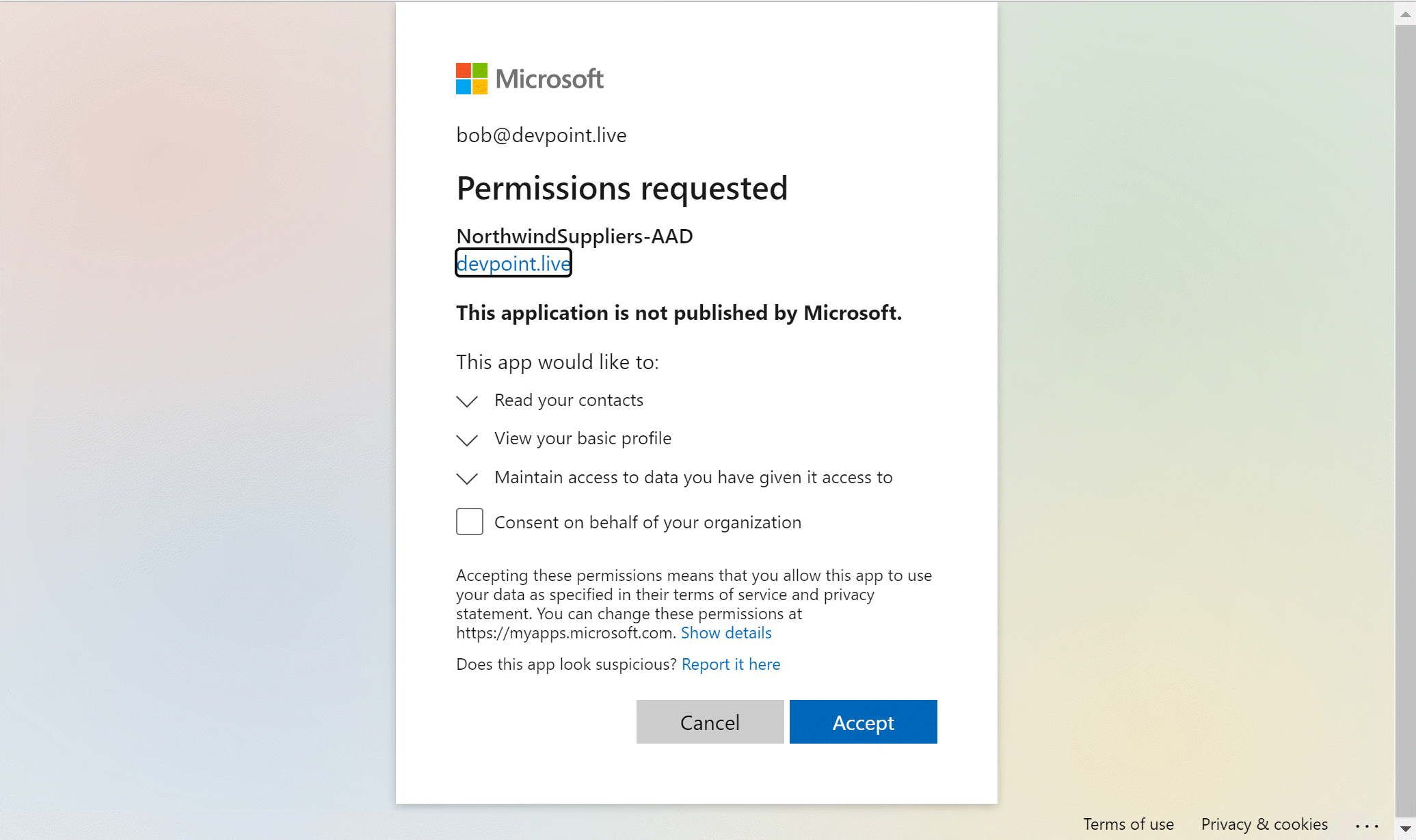Click the Show details expand icon

pyautogui.click(x=727, y=632)
